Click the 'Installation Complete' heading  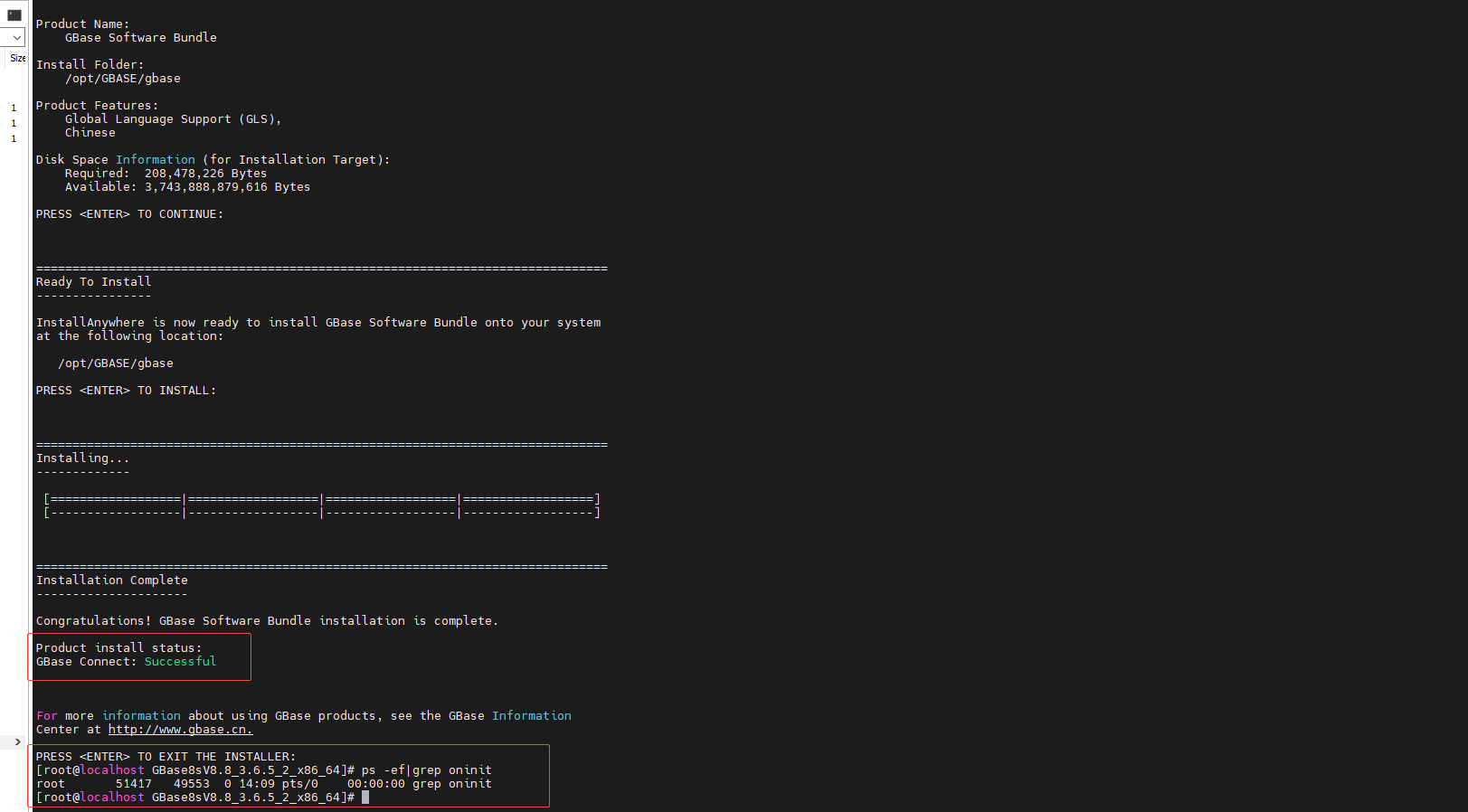tap(112, 581)
